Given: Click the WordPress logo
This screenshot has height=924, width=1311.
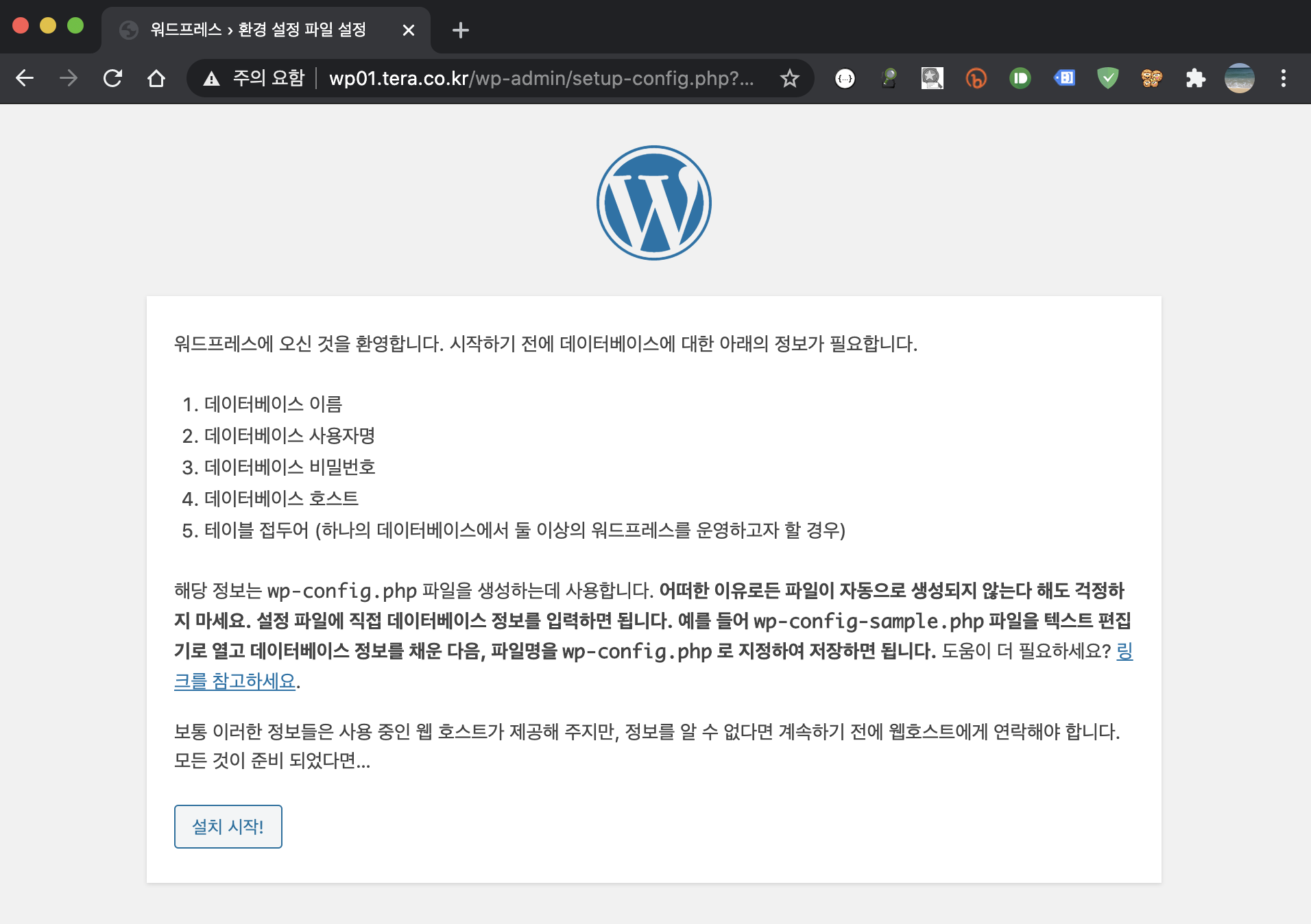Looking at the screenshot, I should [654, 203].
